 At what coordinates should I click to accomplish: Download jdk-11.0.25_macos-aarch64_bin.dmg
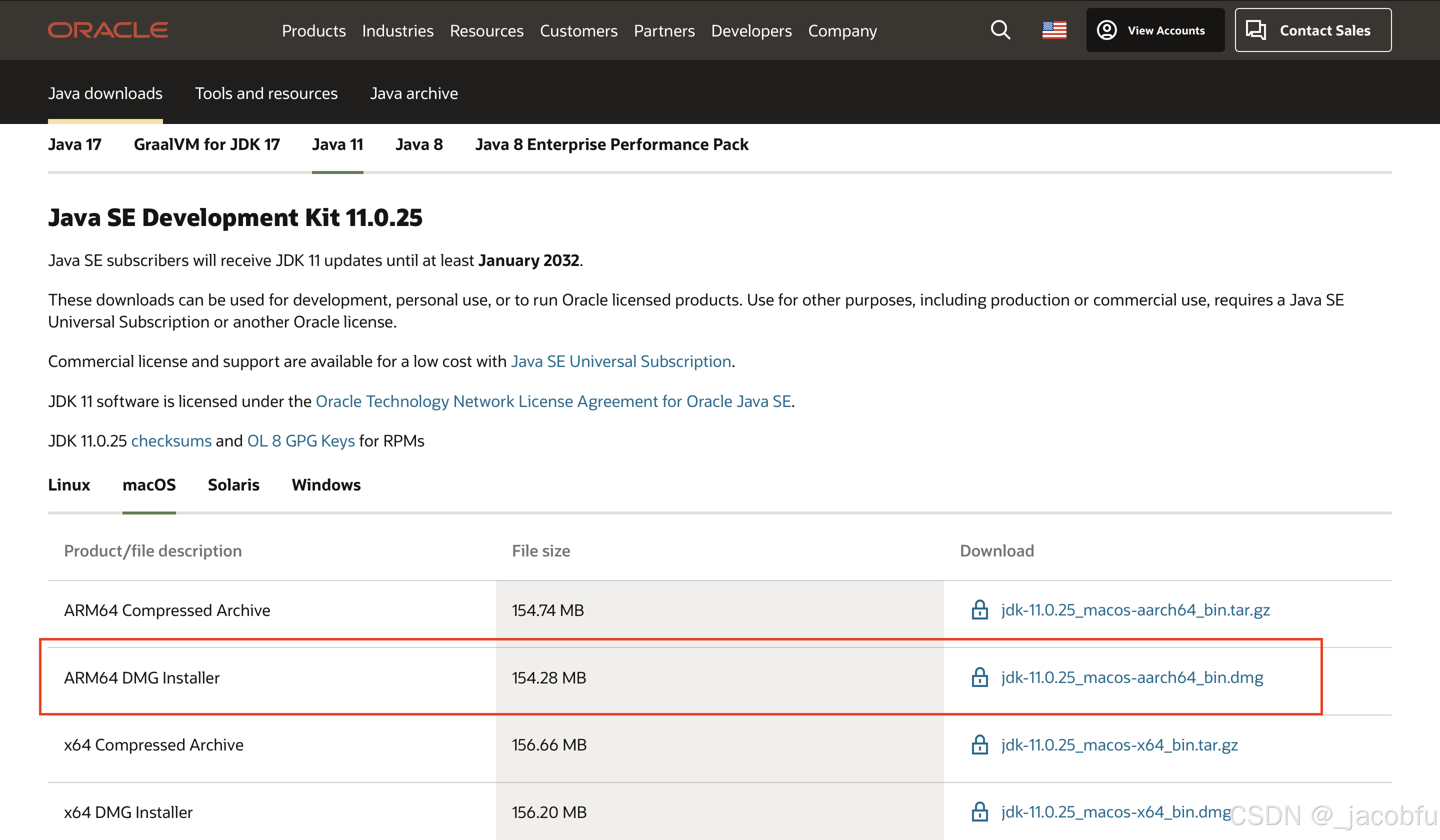click(x=1131, y=677)
